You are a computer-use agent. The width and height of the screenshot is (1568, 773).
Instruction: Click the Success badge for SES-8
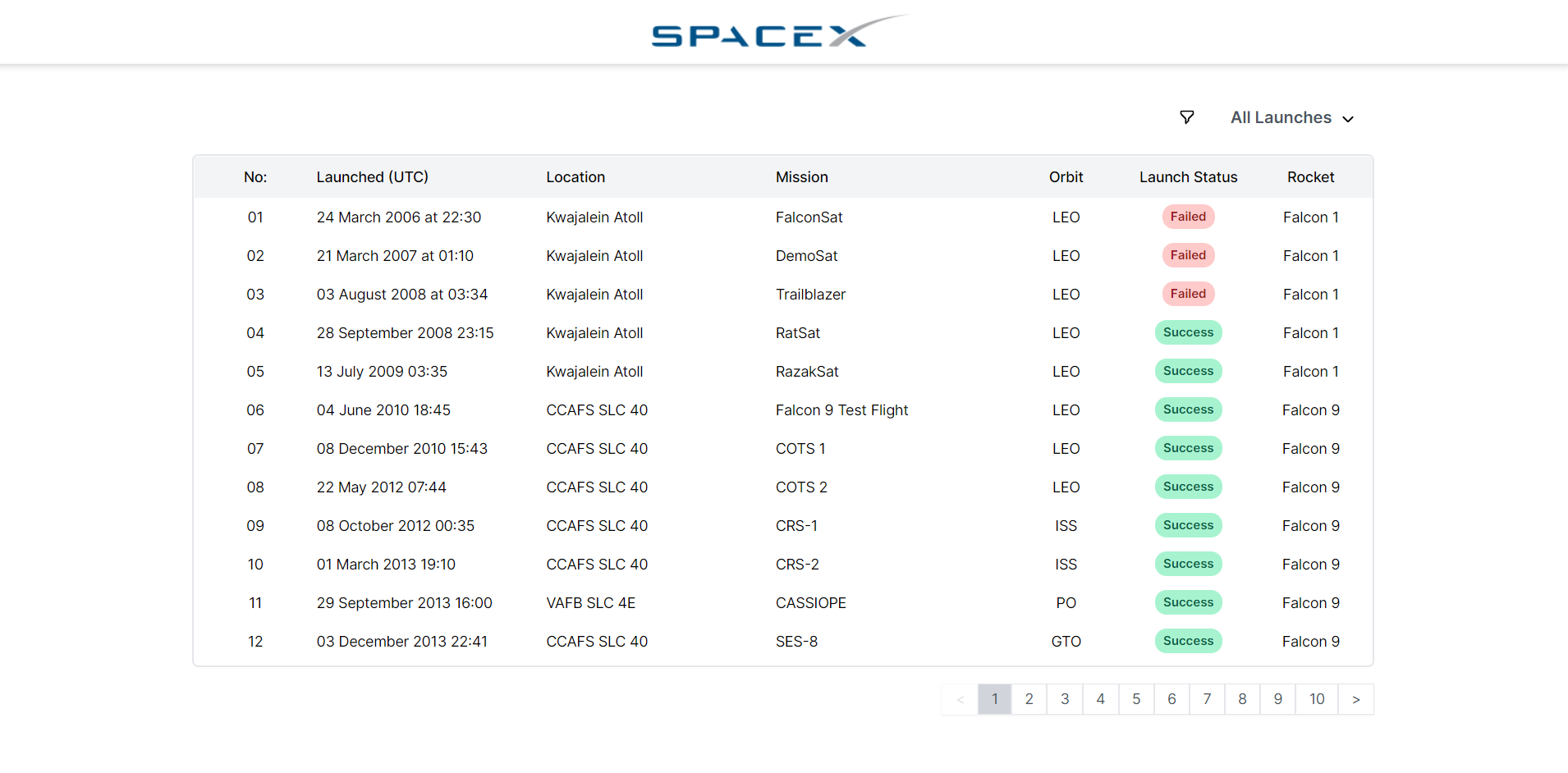coord(1188,641)
